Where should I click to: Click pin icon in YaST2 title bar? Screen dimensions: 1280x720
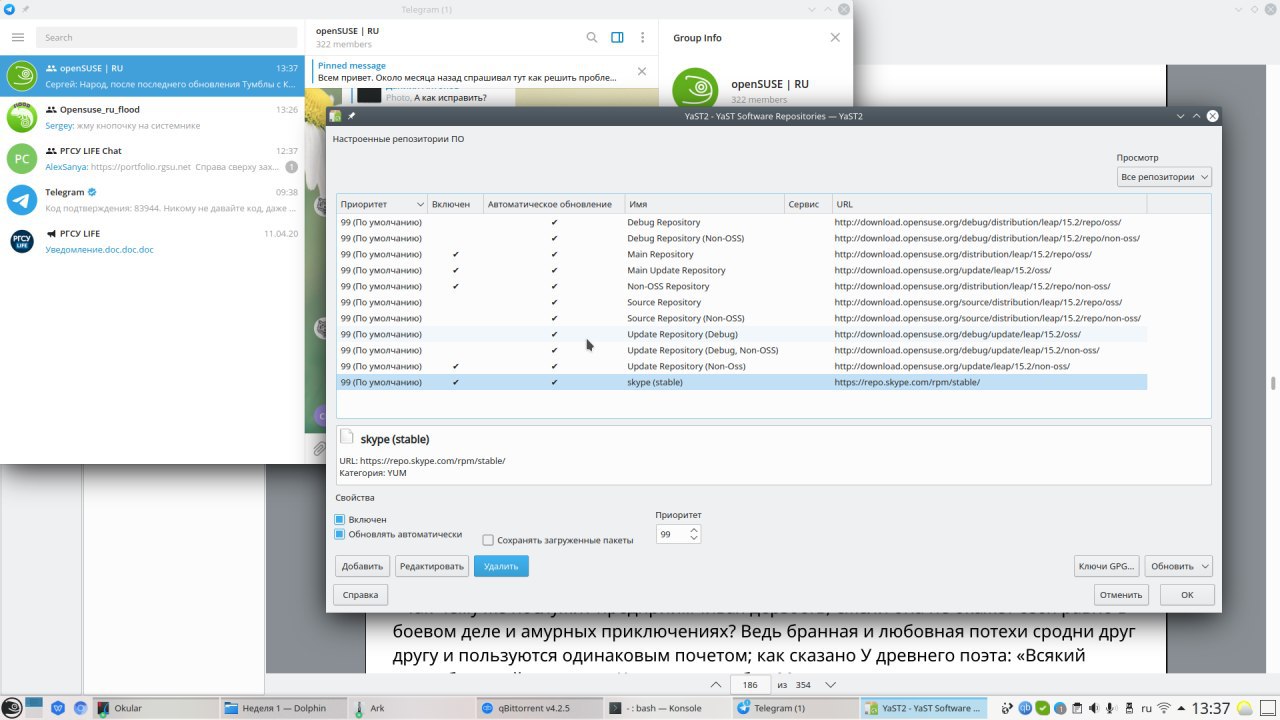pyautogui.click(x=351, y=116)
